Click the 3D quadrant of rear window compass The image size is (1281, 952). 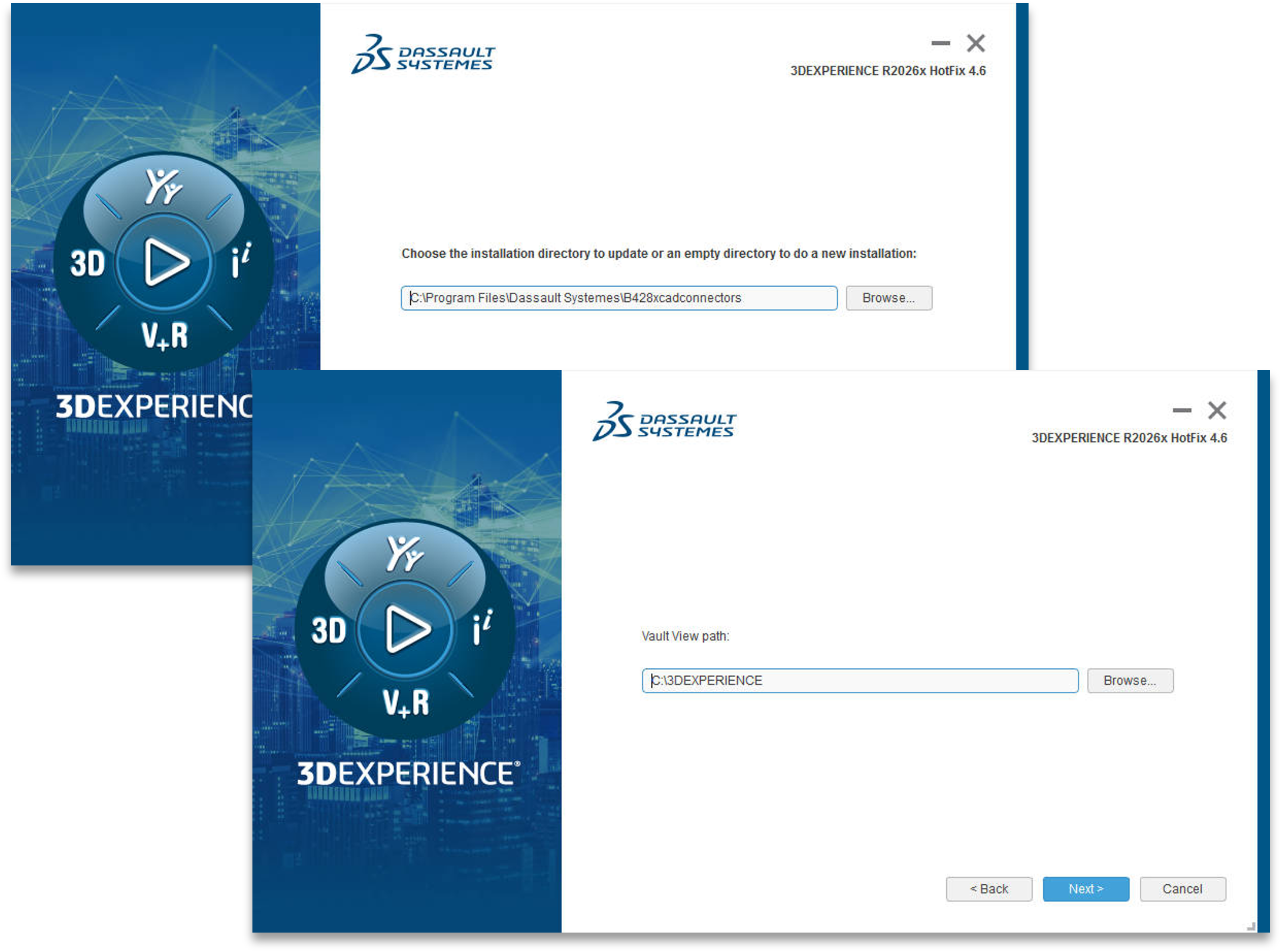(87, 263)
